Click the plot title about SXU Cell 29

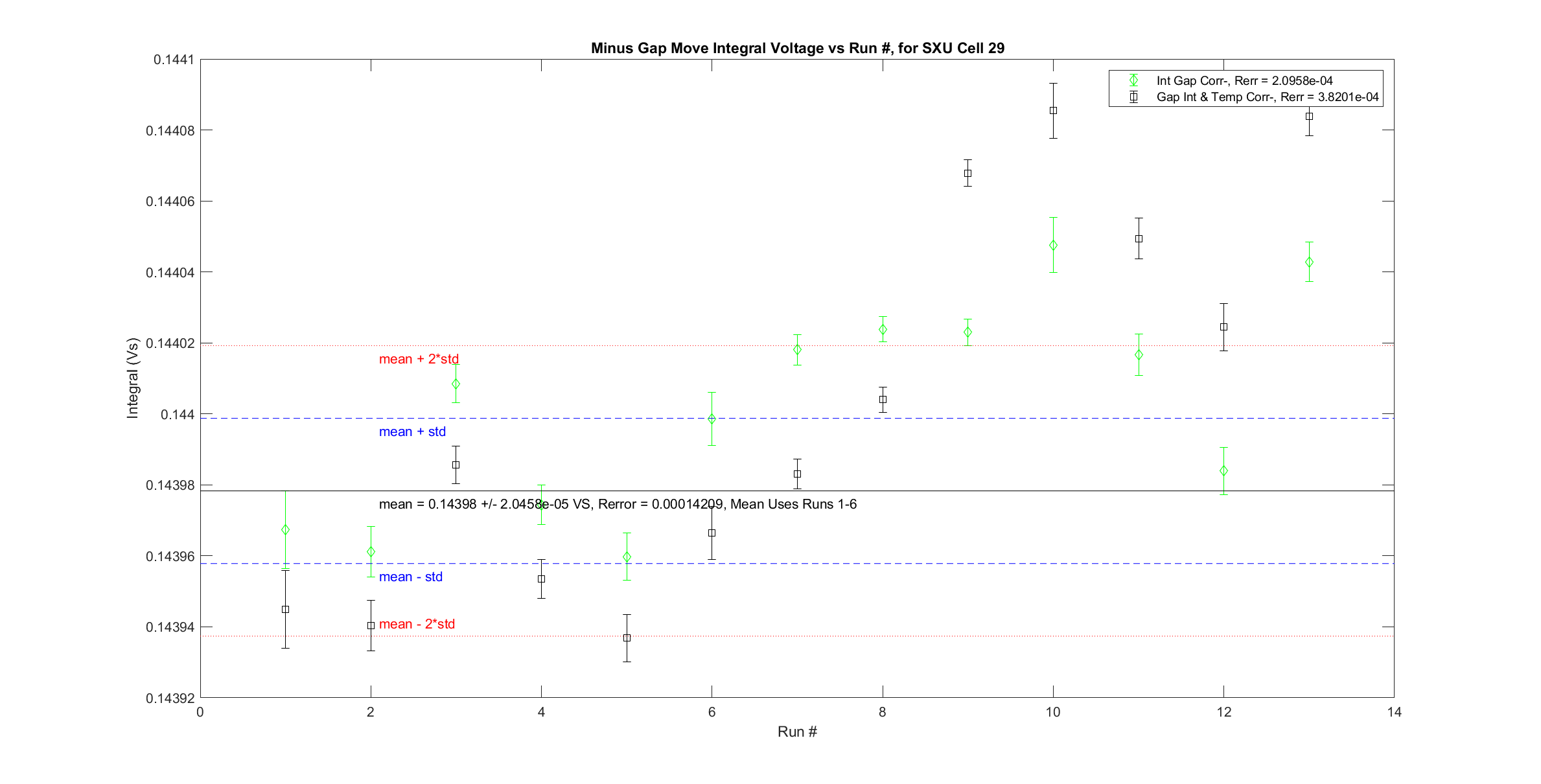pos(797,48)
